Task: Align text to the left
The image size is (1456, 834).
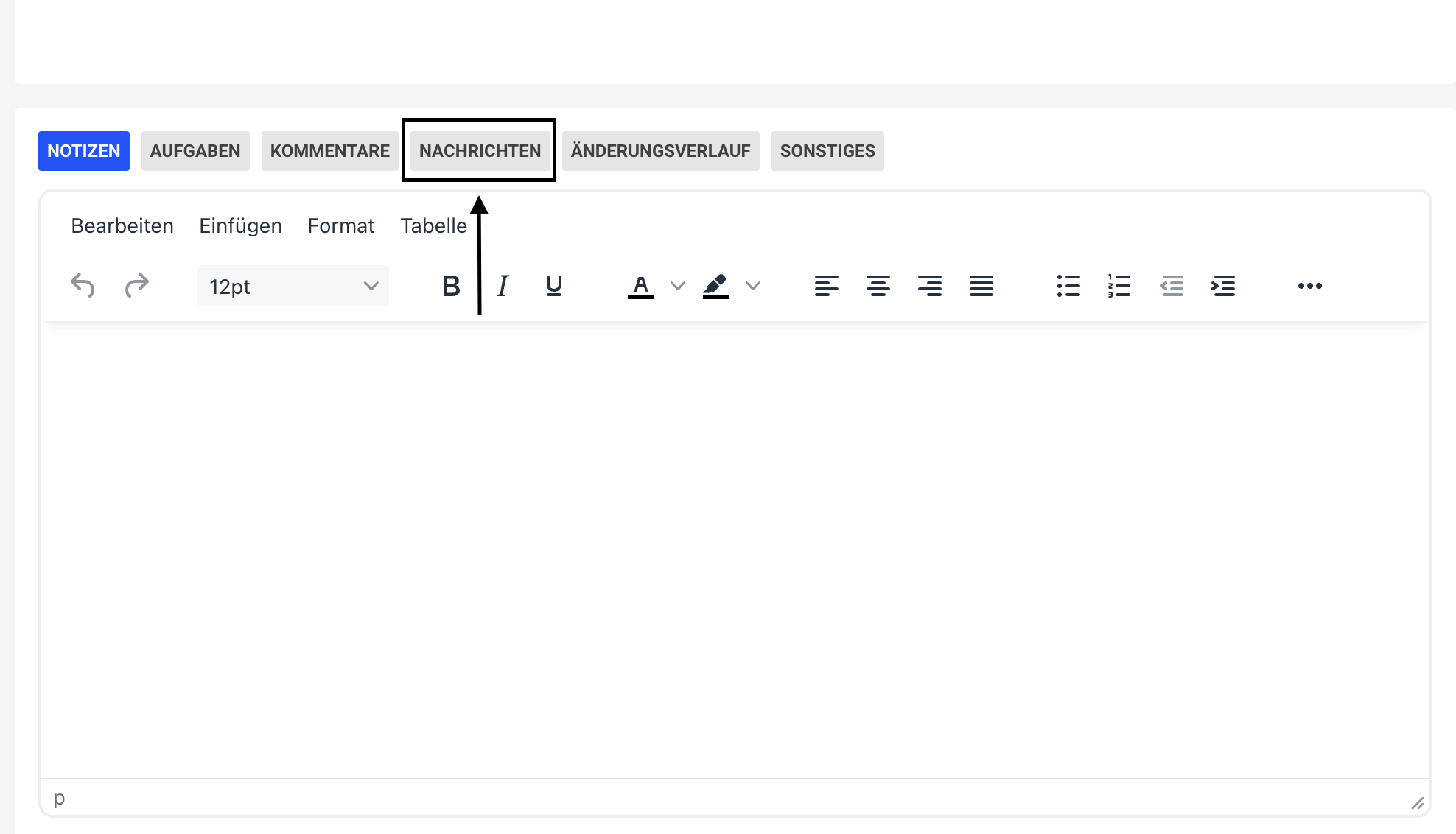Action: (x=826, y=286)
